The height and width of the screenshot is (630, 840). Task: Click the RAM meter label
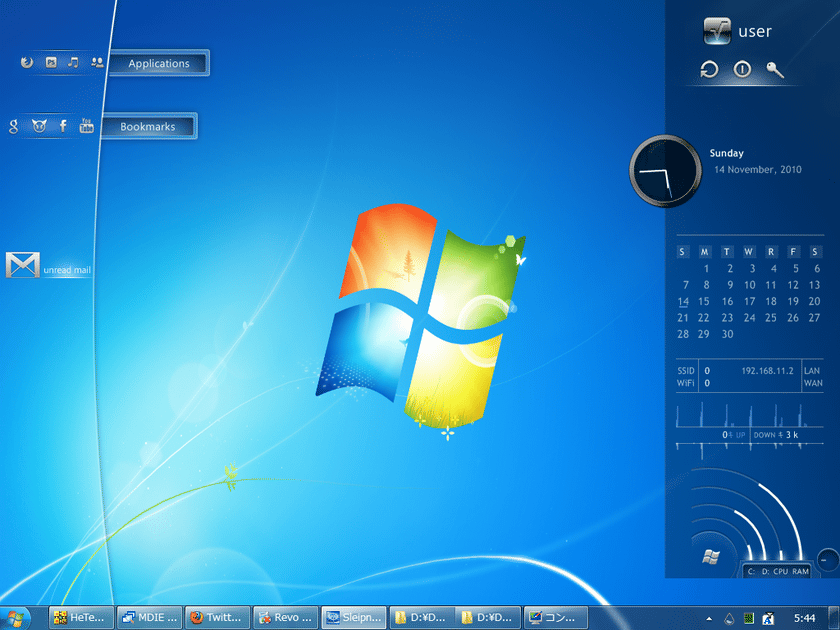pos(800,572)
